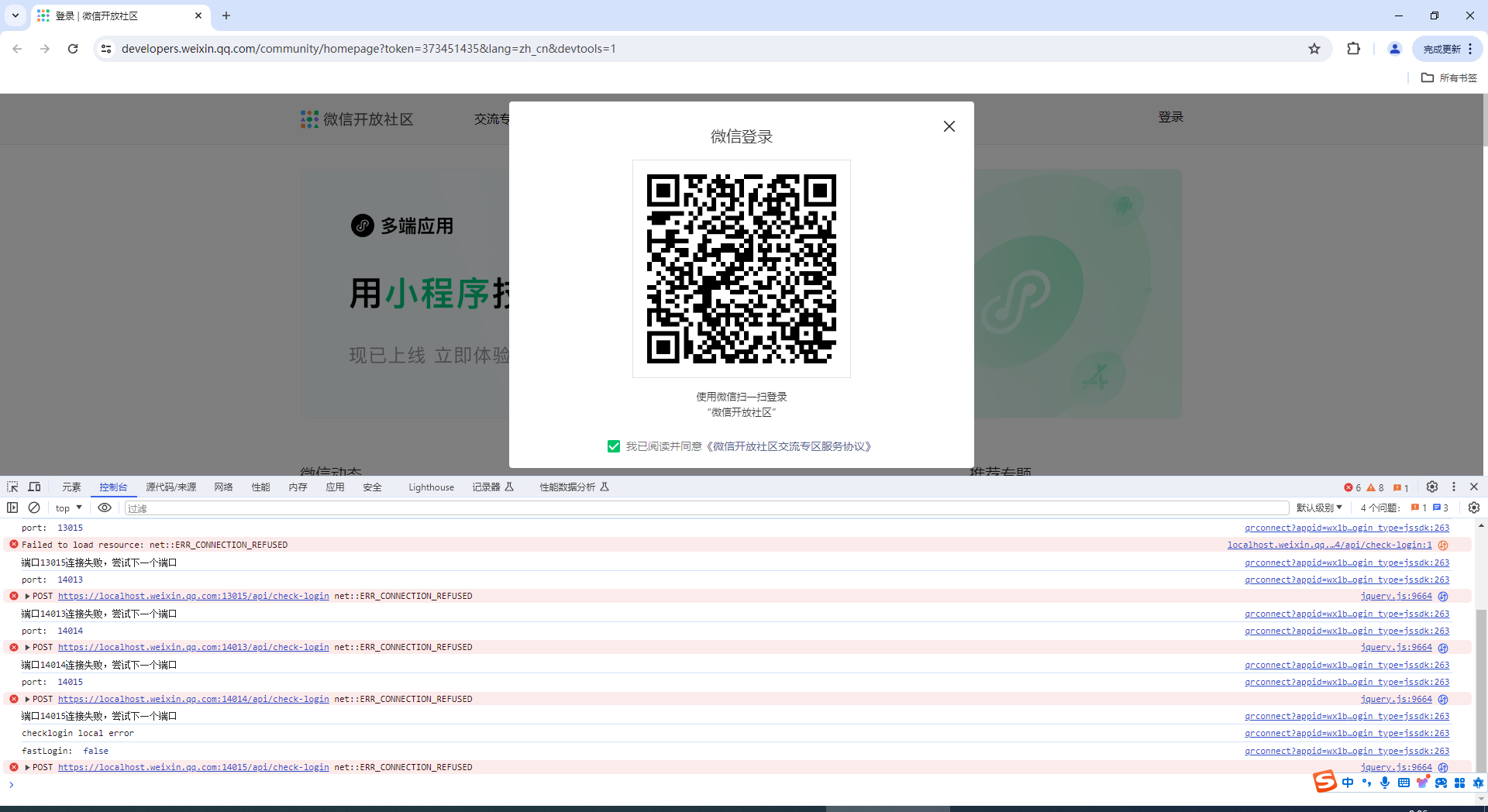Switch to the 安全 tab

pos(372,487)
